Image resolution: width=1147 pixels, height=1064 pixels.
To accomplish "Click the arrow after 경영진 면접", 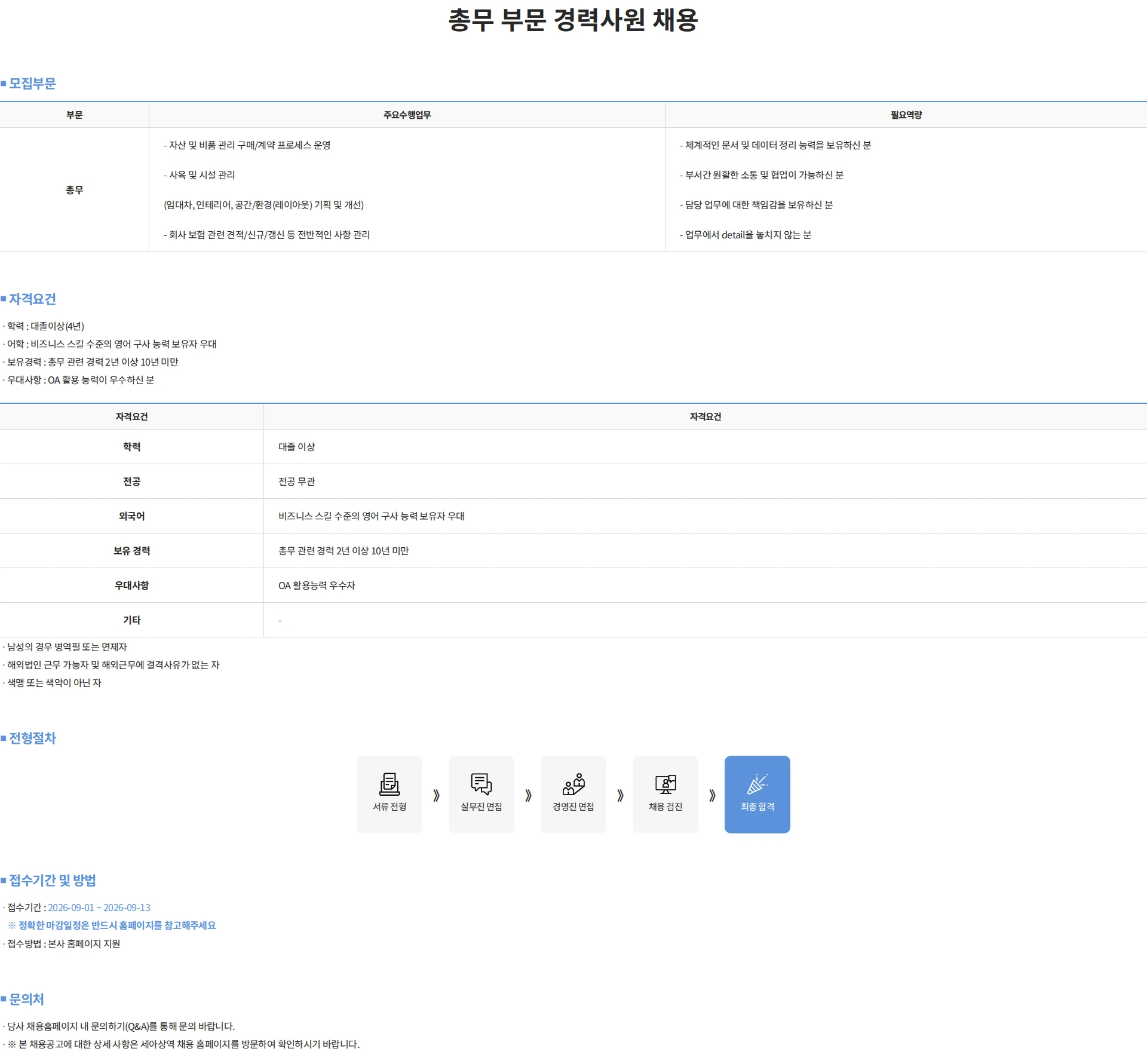I will coord(620,795).
